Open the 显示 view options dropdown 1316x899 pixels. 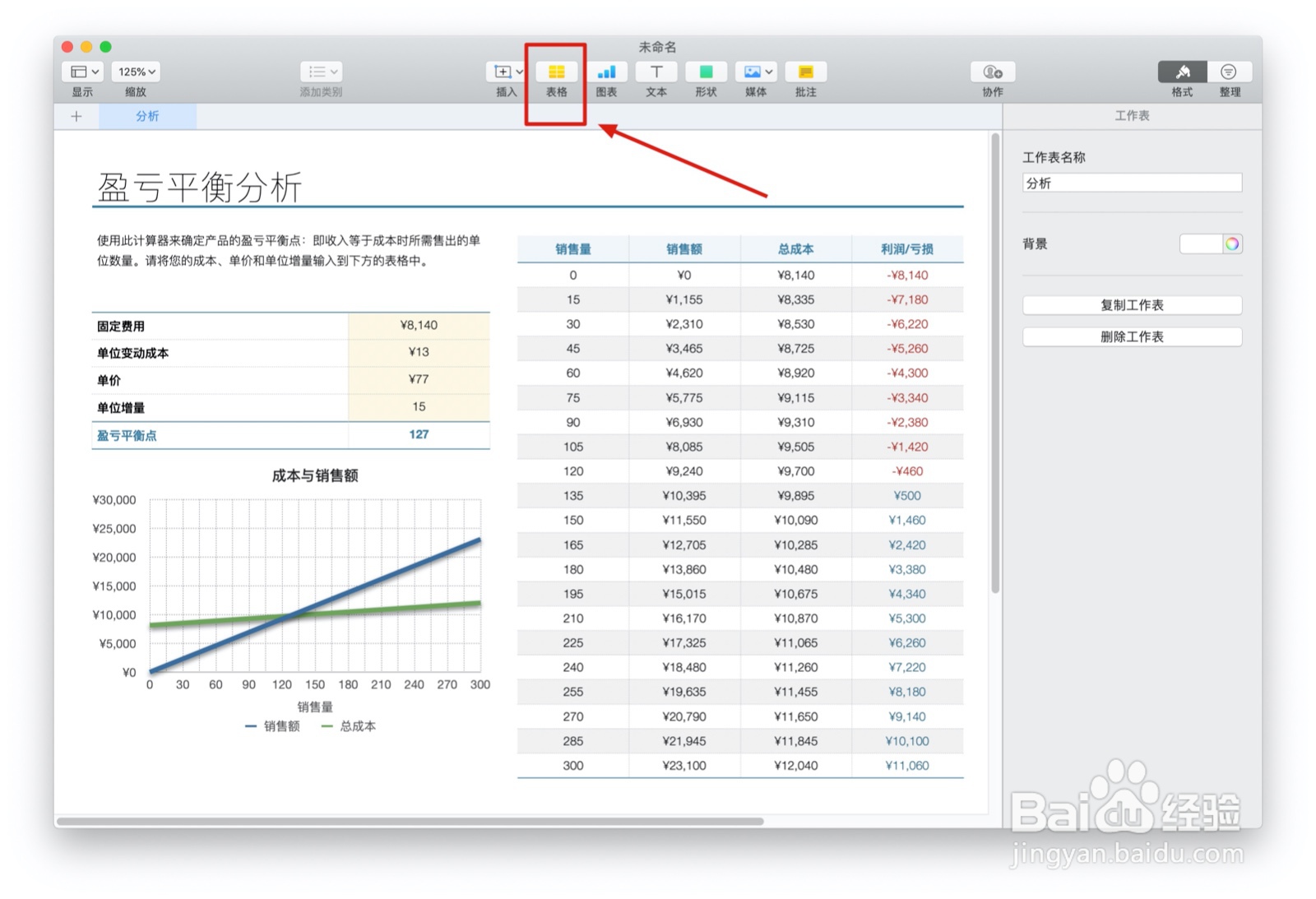(81, 72)
